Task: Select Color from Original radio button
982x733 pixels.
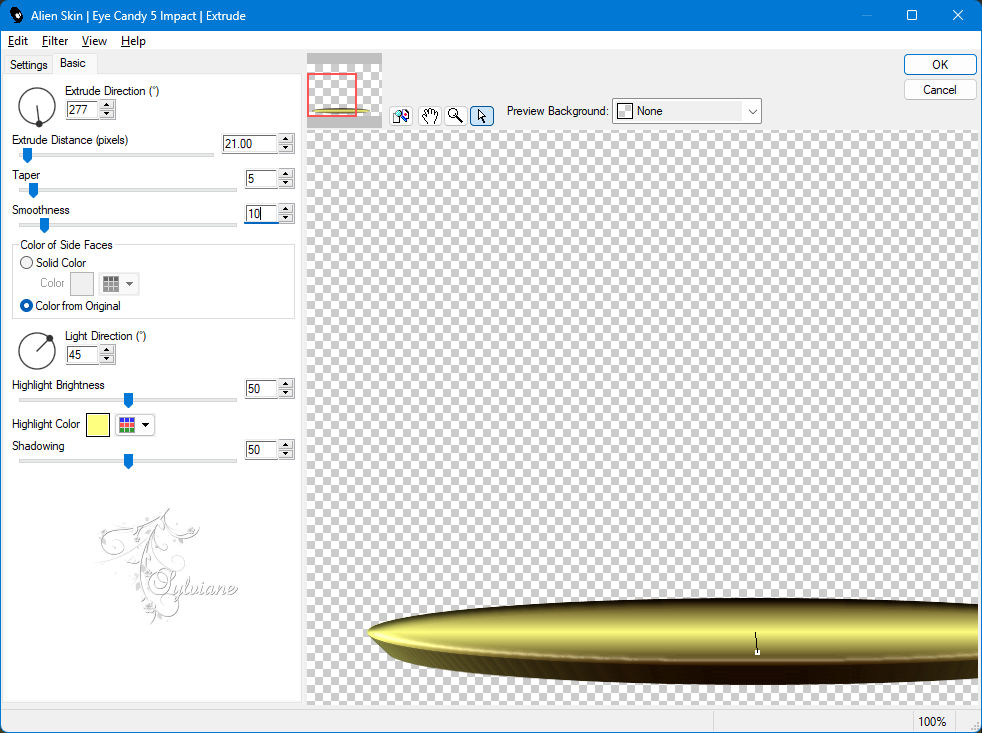Action: (x=26, y=306)
